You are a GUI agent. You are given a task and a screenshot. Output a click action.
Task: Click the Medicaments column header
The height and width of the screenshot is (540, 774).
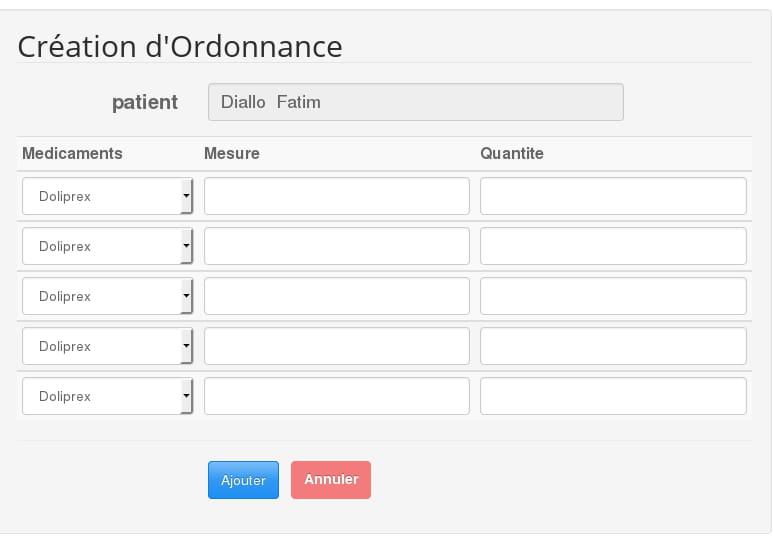[72, 154]
